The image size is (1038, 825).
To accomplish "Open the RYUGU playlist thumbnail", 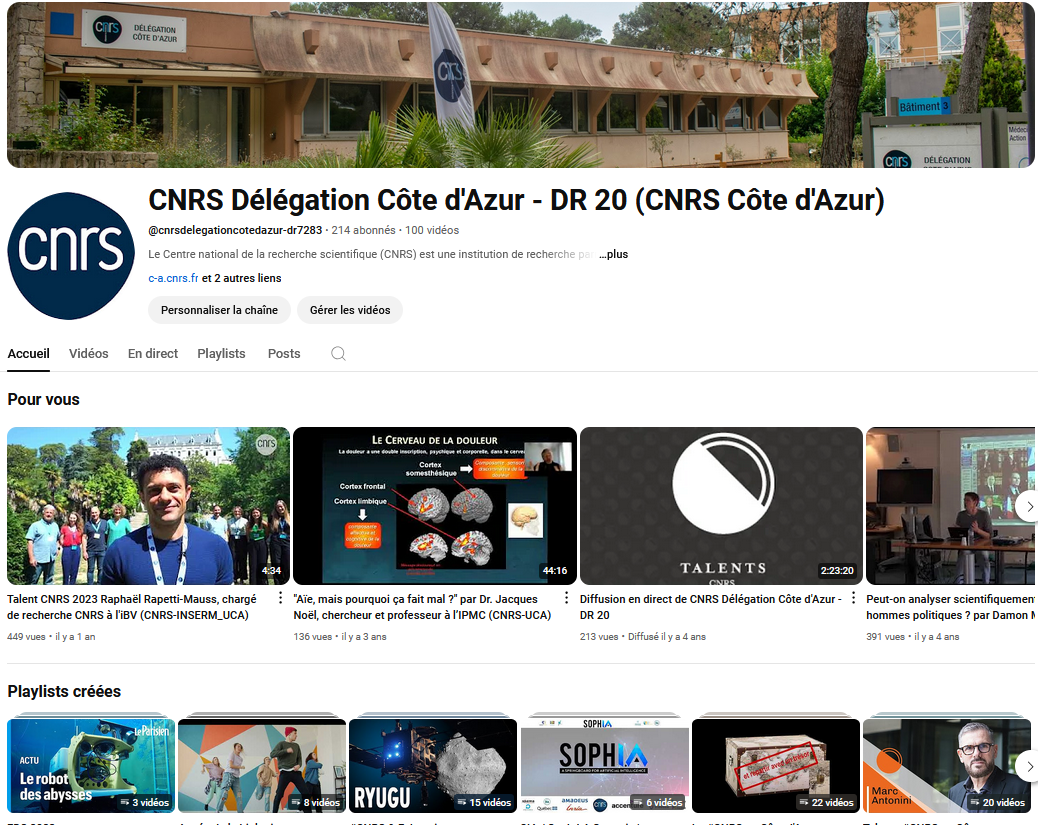I will click(433, 766).
